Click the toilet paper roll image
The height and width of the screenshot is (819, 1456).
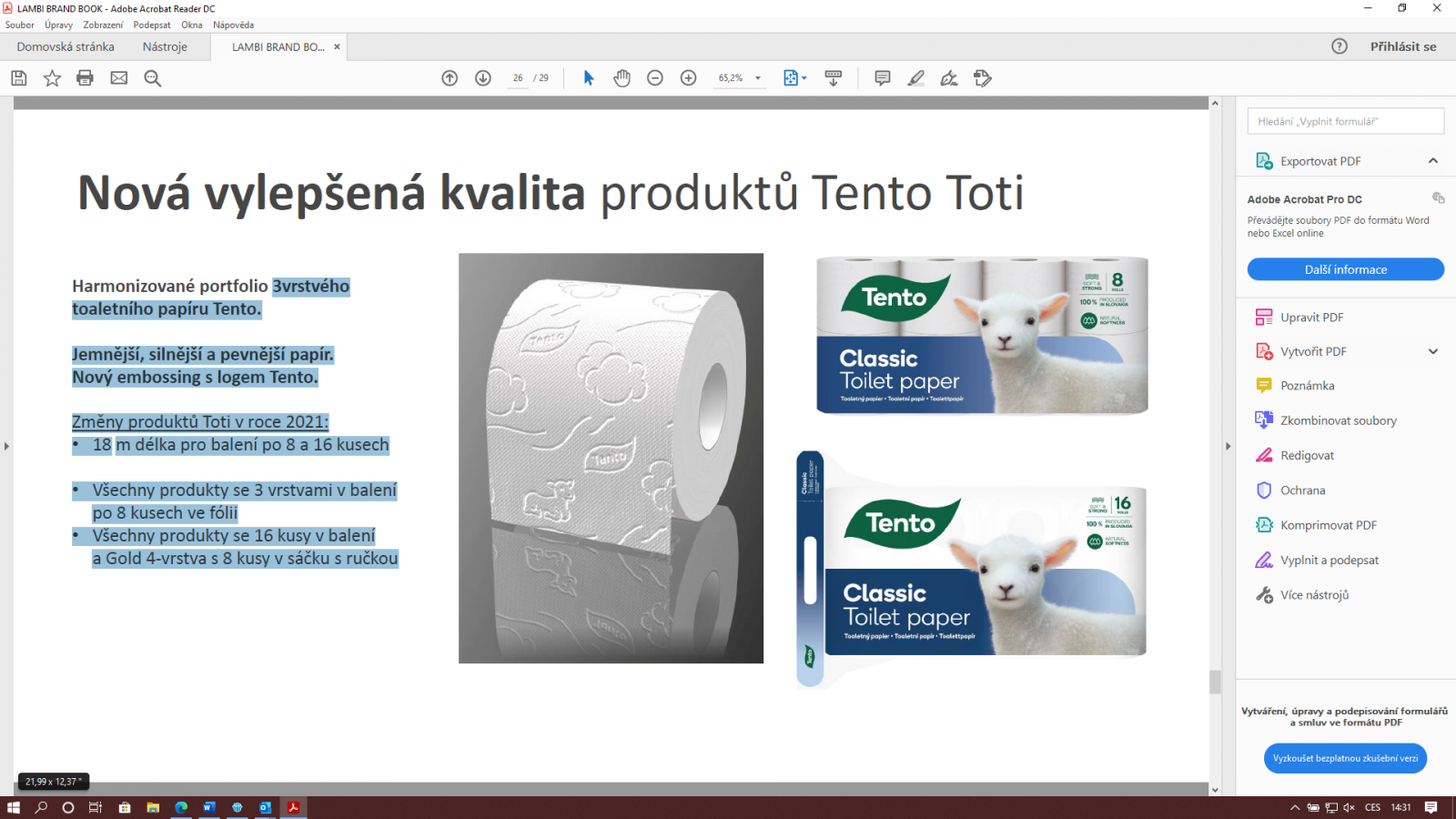tap(611, 458)
